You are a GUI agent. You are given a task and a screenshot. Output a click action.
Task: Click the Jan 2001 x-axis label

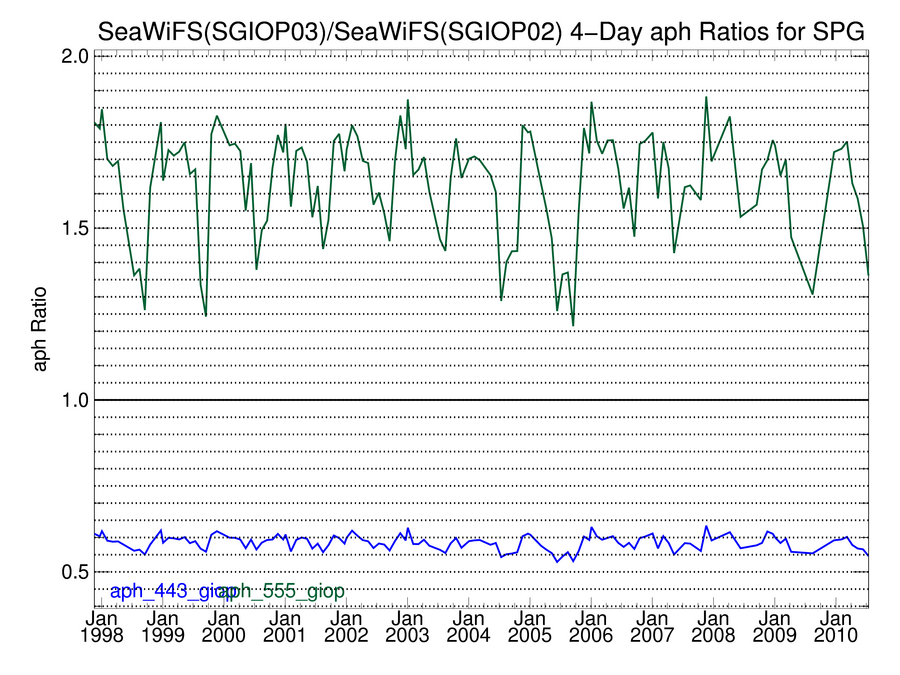tap(285, 627)
